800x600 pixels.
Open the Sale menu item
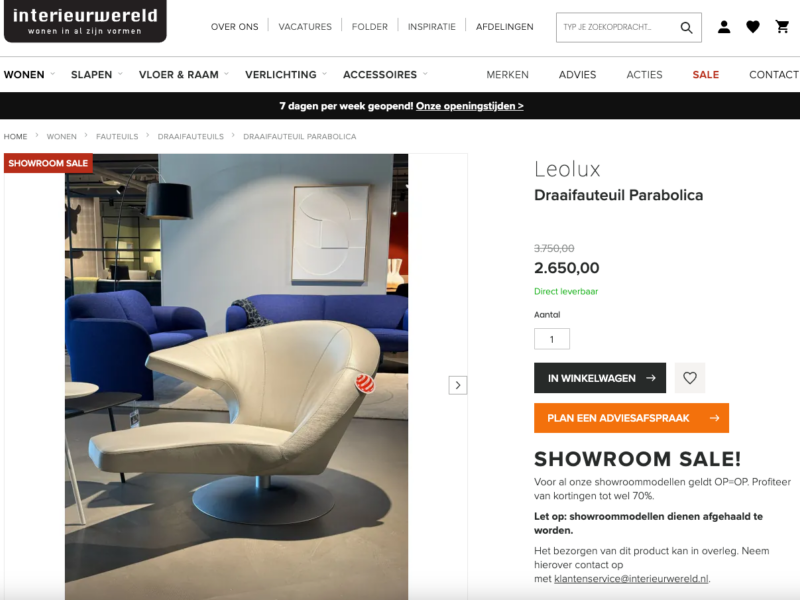click(706, 74)
